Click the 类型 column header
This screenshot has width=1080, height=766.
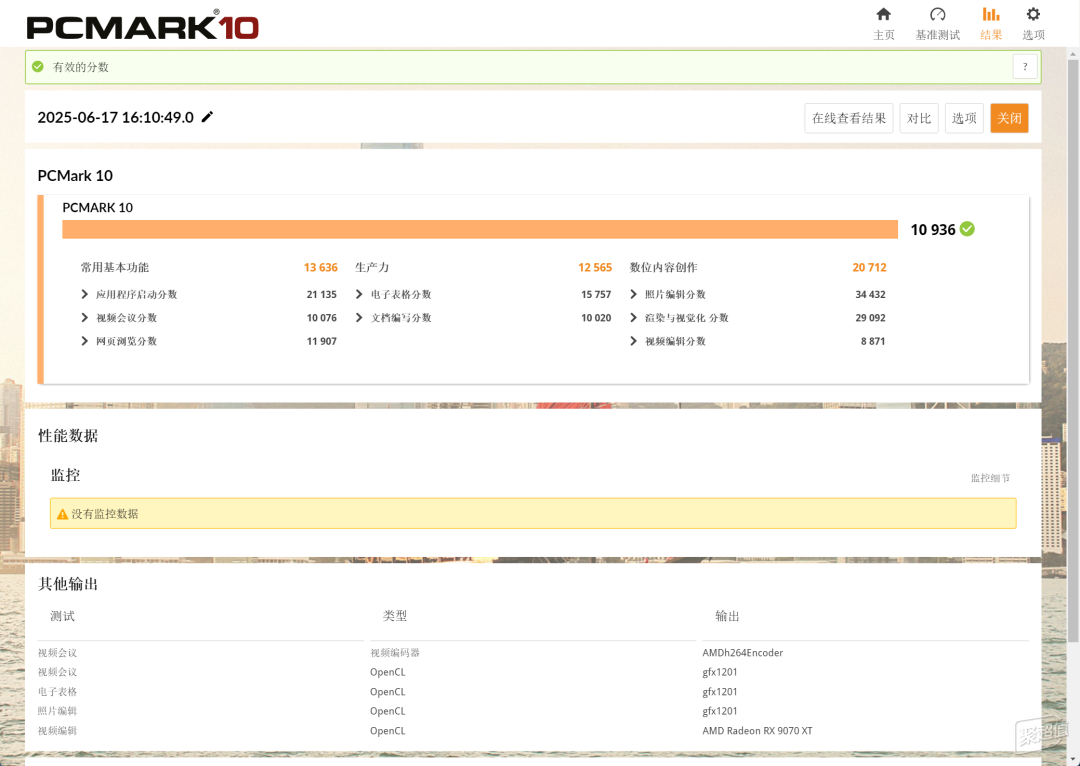(x=395, y=616)
